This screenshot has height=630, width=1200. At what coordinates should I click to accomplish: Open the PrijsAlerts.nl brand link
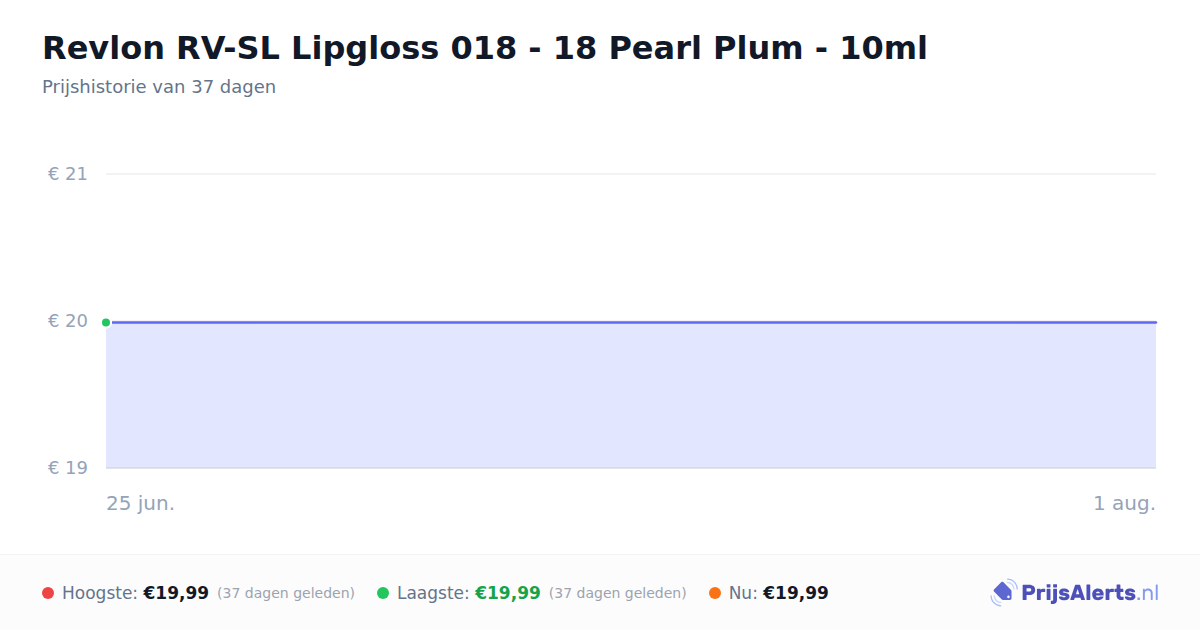[1074, 593]
